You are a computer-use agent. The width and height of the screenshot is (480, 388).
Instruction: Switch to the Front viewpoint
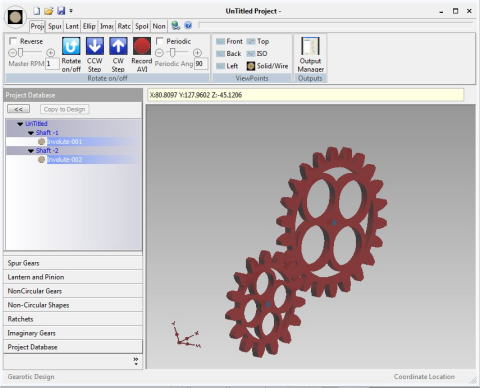[x=229, y=41]
